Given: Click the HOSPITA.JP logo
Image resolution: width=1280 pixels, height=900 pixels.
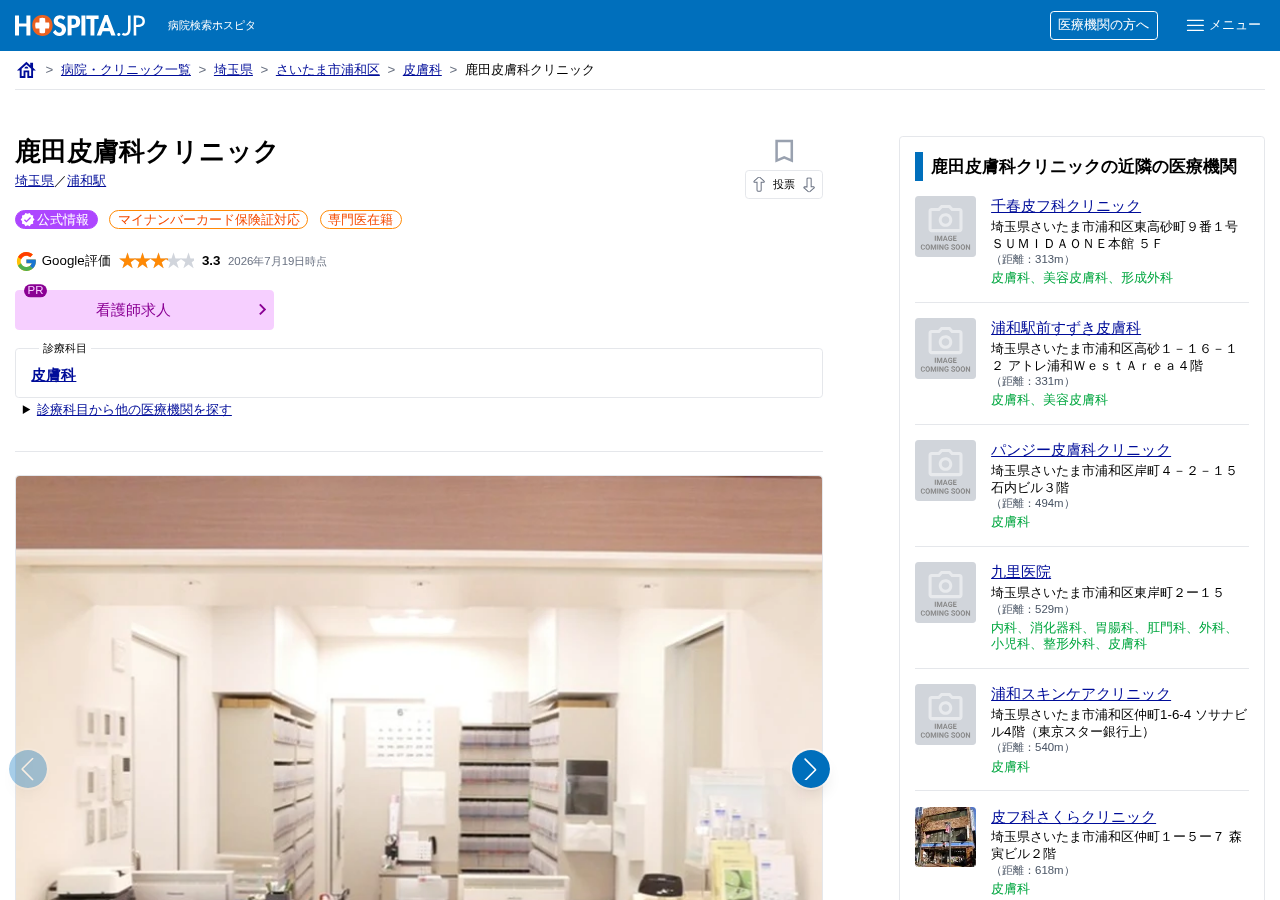Looking at the screenshot, I should click(80, 25).
